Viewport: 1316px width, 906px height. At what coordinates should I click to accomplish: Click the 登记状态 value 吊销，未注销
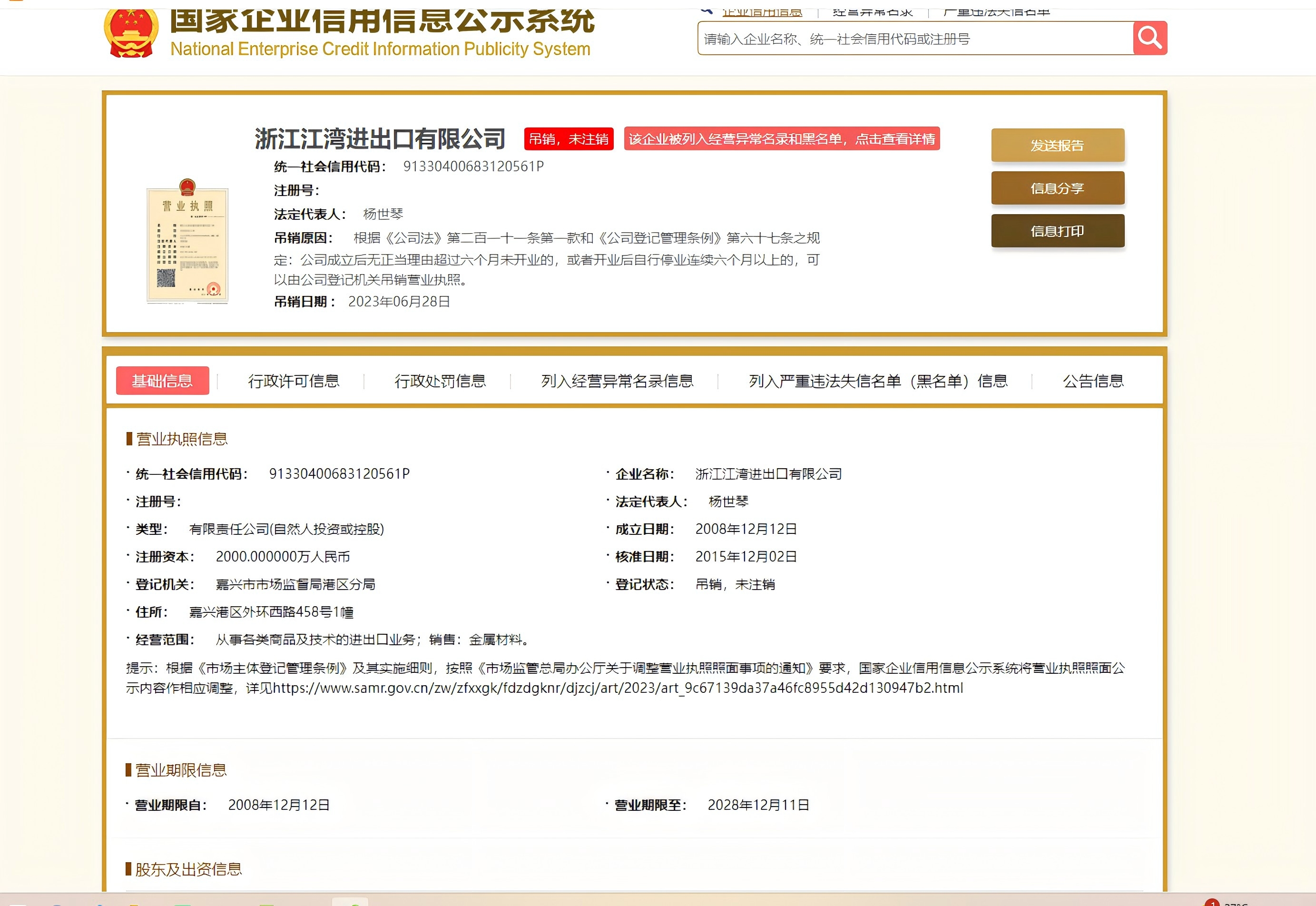coord(735,584)
